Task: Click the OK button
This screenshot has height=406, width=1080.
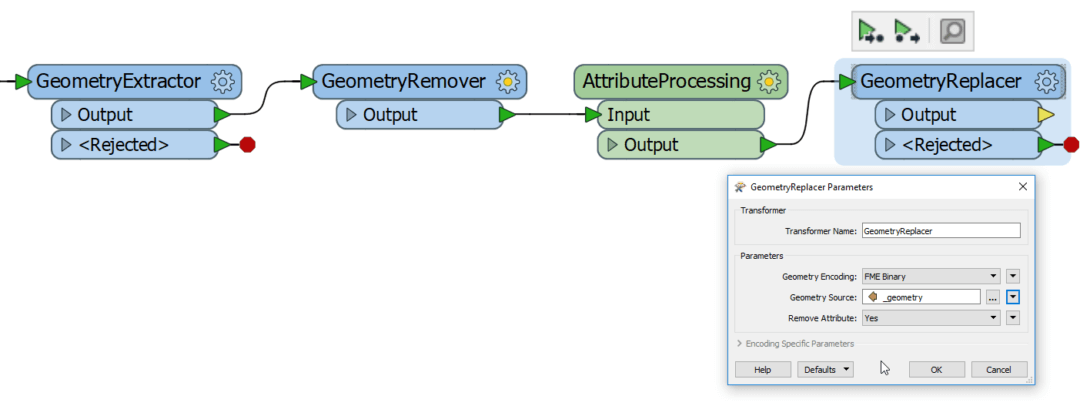Action: click(936, 369)
